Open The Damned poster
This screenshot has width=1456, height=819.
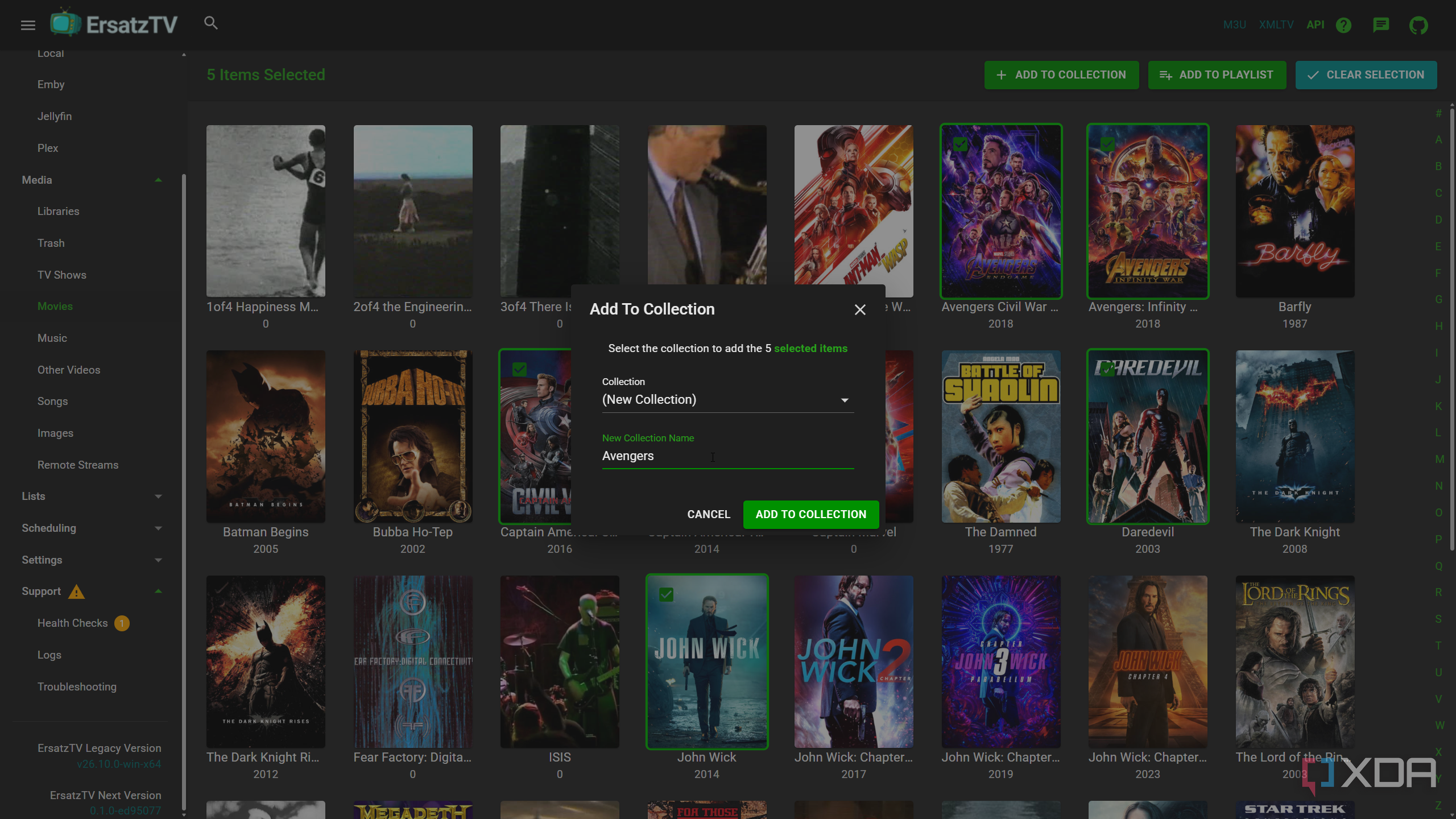[x=1001, y=437]
